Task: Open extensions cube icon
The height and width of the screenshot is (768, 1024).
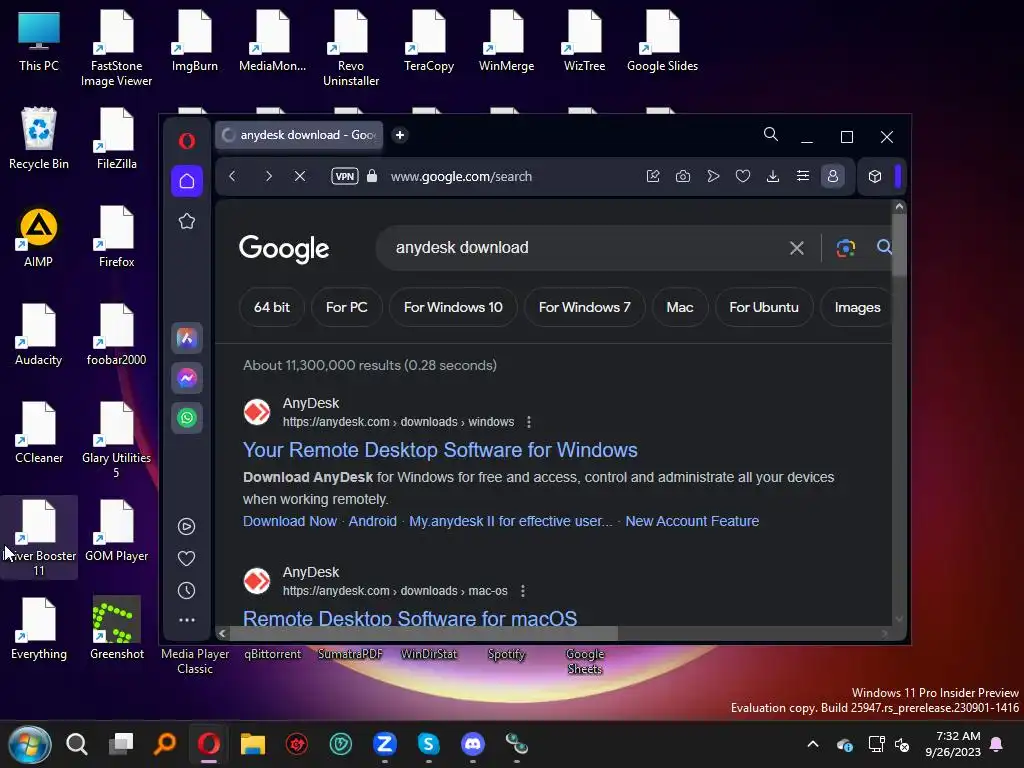Action: tap(875, 176)
